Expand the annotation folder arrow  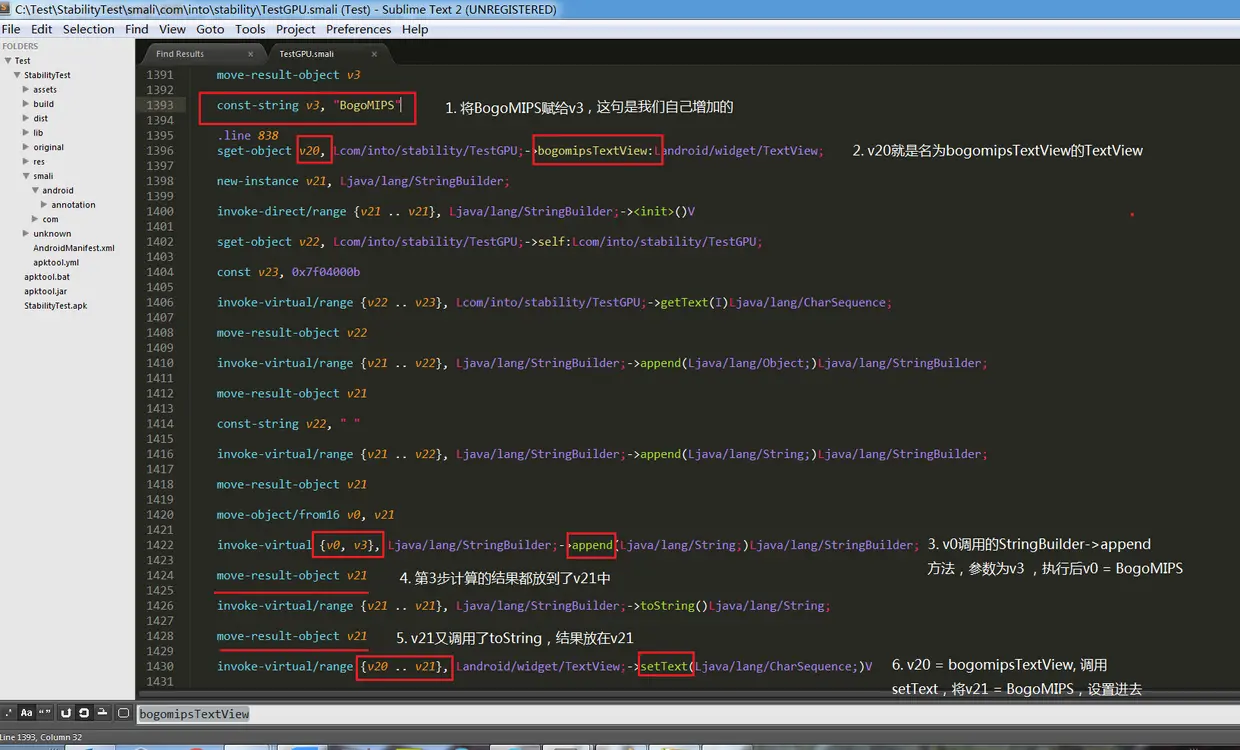pyautogui.click(x=44, y=205)
